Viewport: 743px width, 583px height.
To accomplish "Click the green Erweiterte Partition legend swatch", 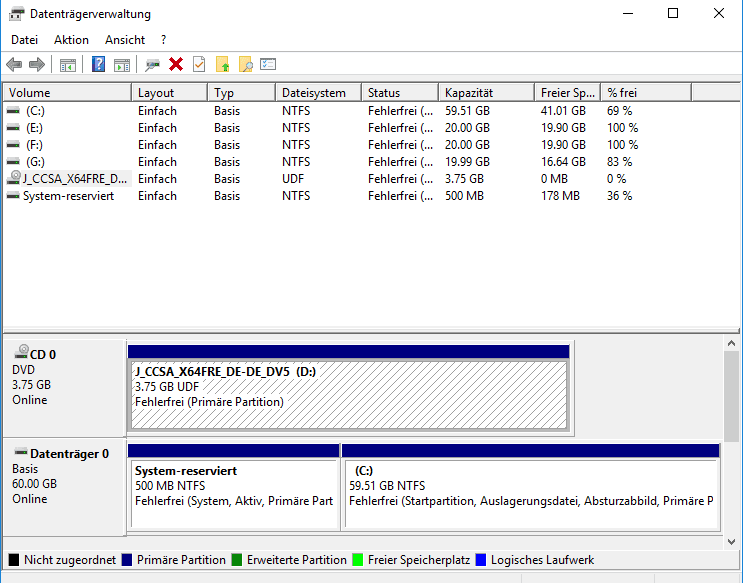I will coord(236,560).
